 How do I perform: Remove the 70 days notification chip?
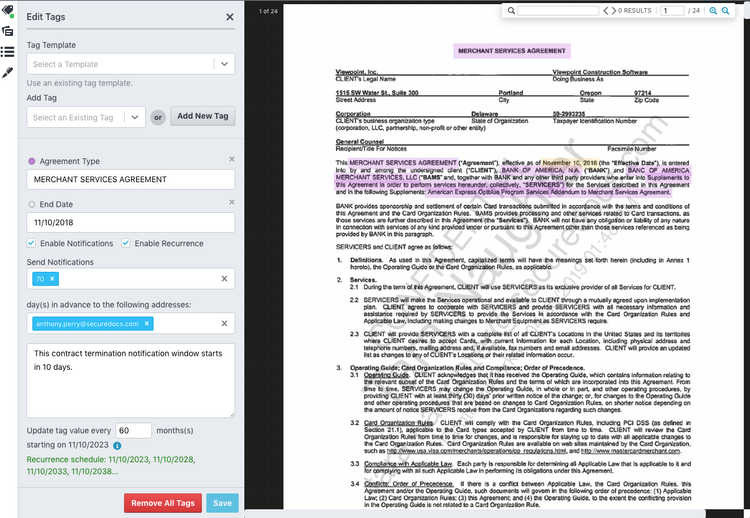[52, 279]
